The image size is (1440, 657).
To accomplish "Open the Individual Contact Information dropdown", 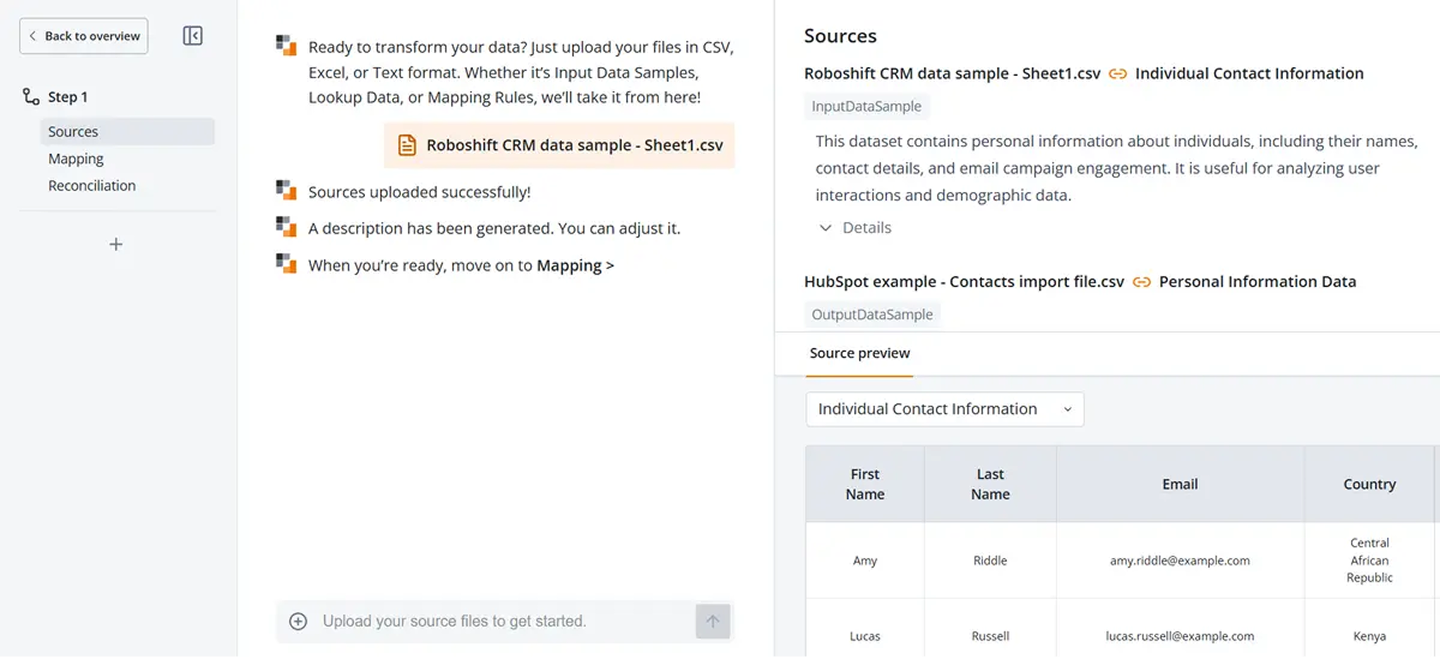I will (944, 409).
